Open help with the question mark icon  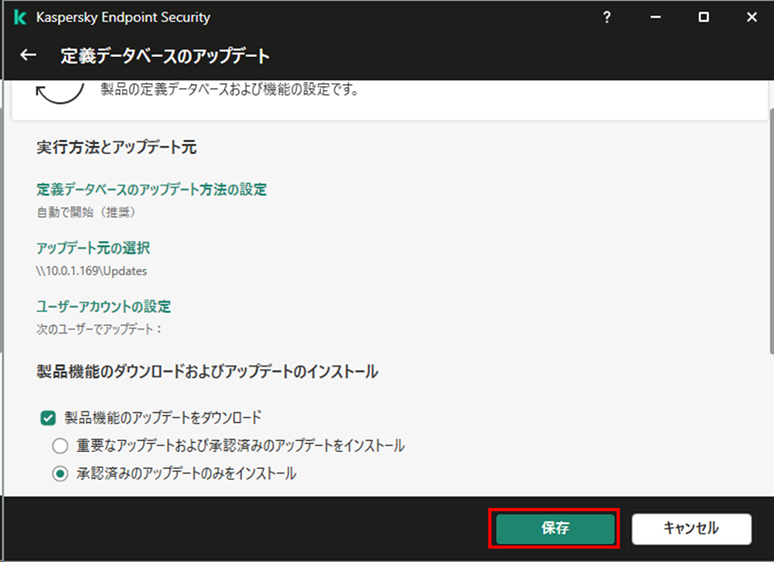pos(607,17)
